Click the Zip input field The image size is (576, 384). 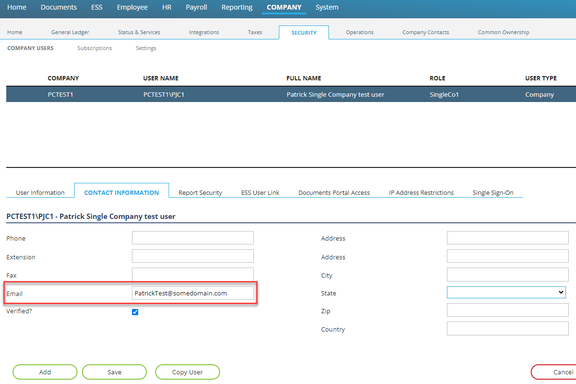click(x=508, y=310)
